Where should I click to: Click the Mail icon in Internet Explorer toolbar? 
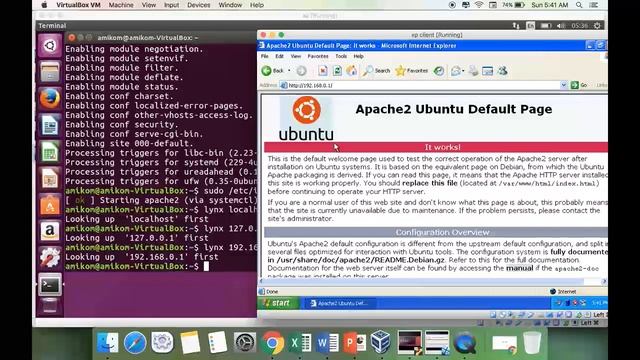coord(456,71)
